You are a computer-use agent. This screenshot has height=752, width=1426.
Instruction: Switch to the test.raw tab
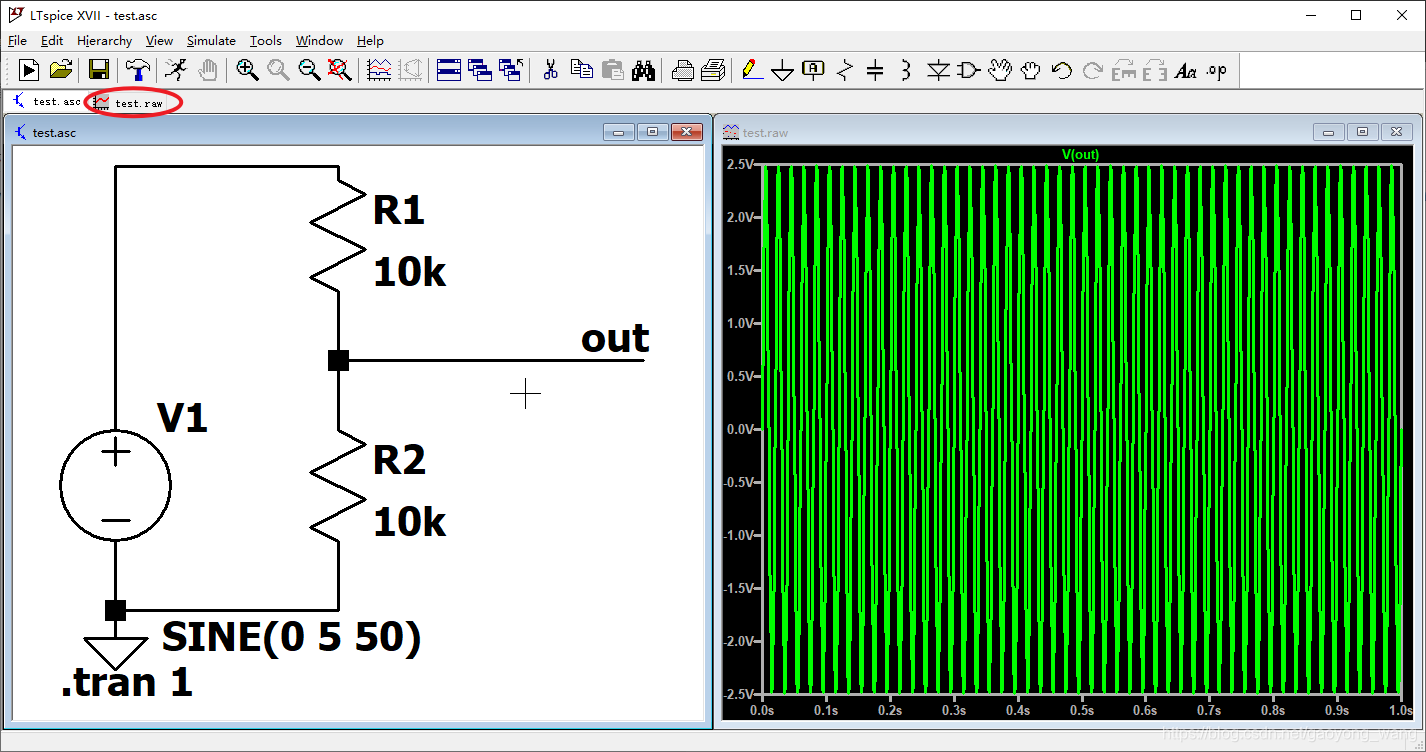[129, 103]
